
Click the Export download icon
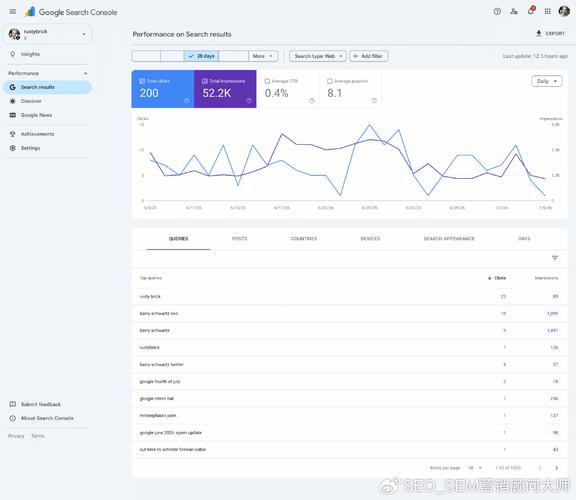tap(539, 33)
